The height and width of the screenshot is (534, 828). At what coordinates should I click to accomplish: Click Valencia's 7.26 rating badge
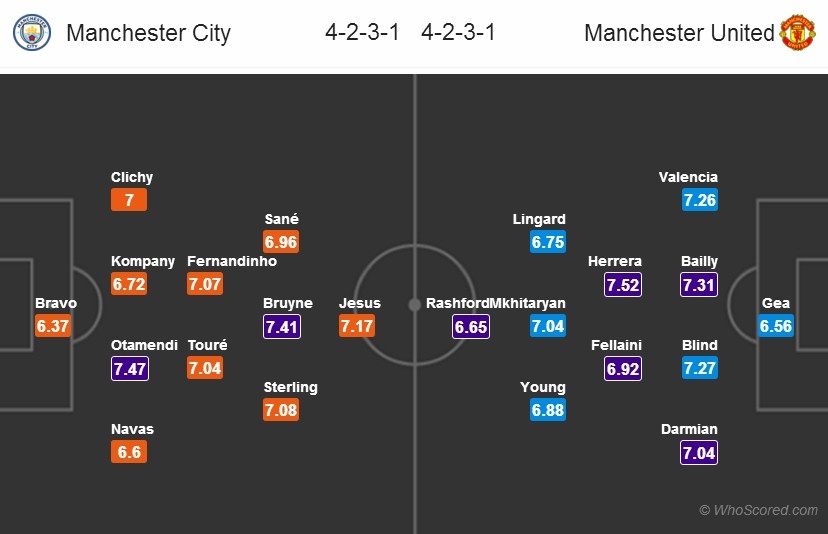pos(700,200)
